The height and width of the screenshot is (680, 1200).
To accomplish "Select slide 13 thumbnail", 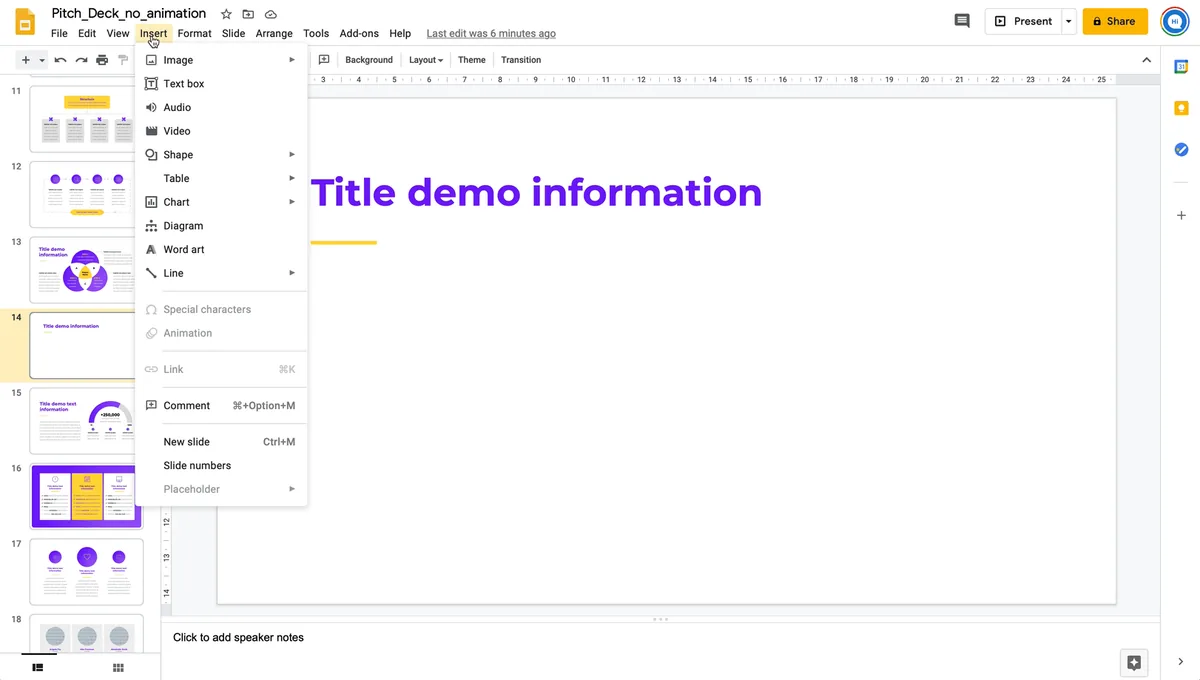I will [x=86, y=270].
